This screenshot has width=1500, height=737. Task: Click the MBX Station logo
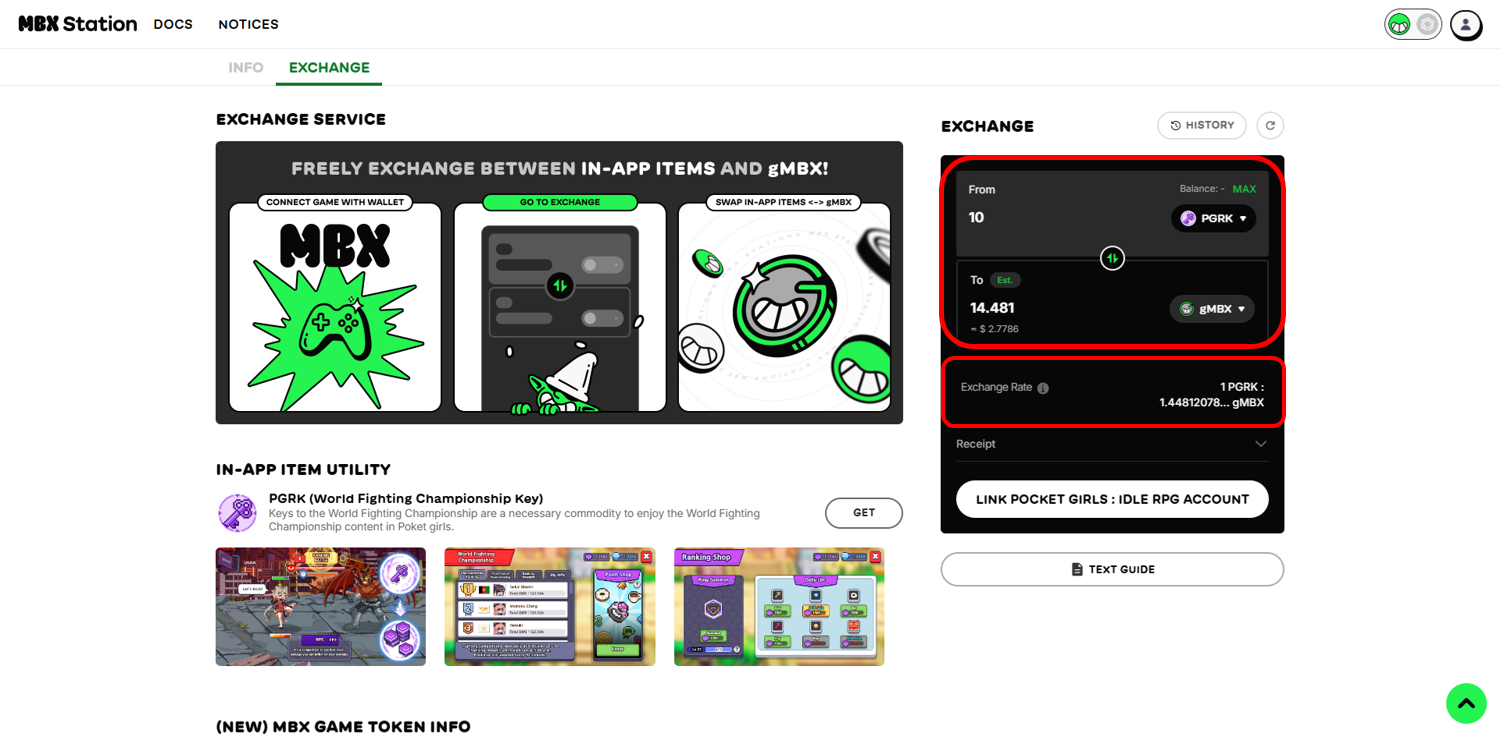[78, 24]
